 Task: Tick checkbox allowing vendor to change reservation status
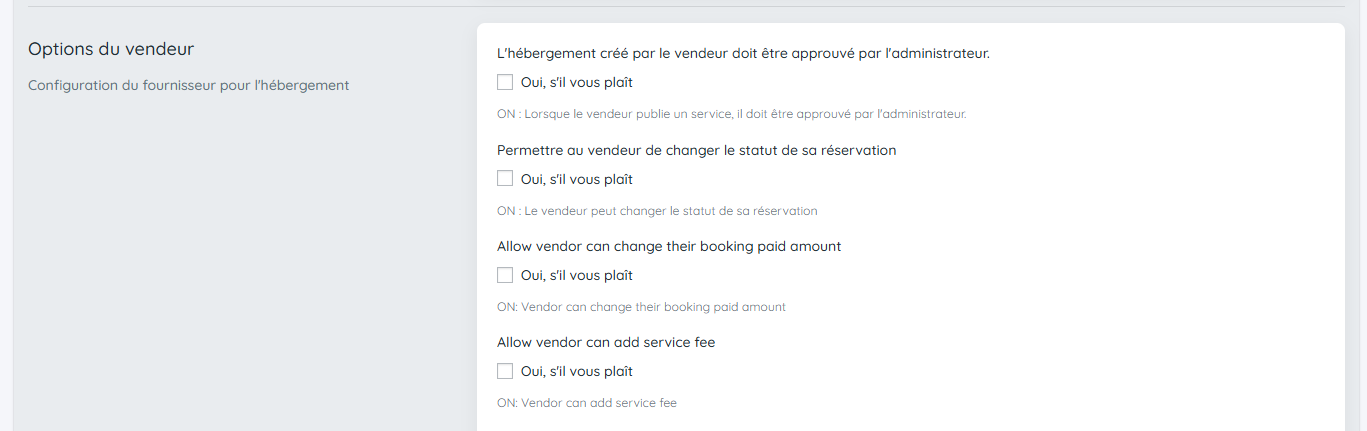pos(505,179)
